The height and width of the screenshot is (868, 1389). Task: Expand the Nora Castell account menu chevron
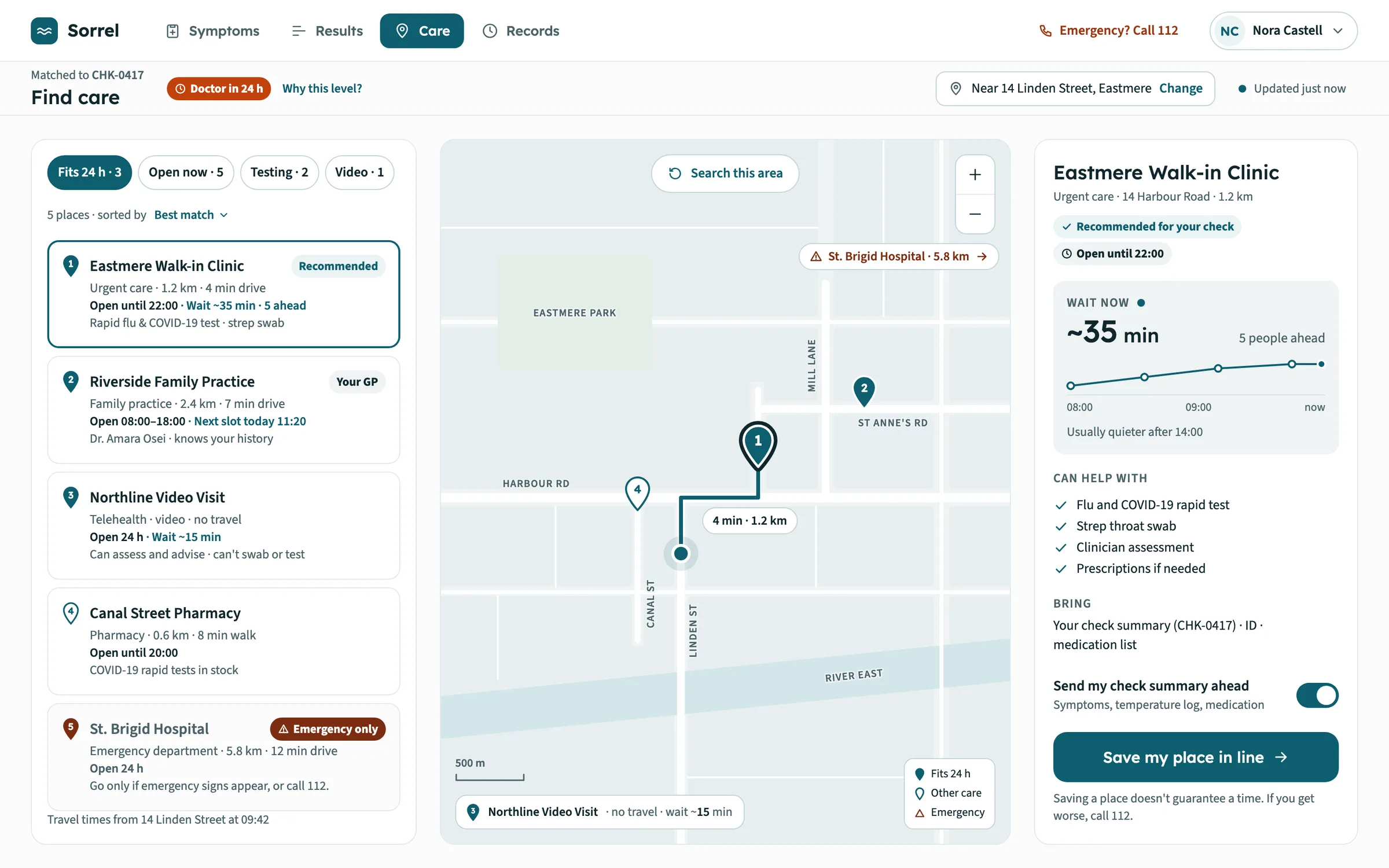1337,31
